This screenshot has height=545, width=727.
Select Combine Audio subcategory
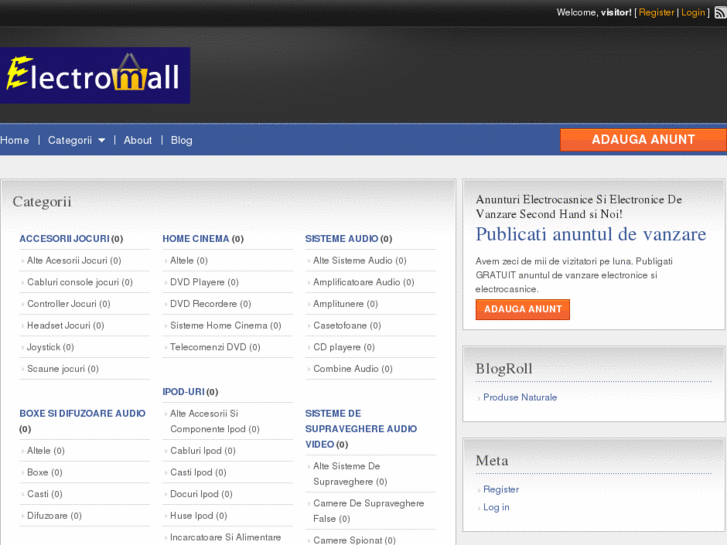point(346,369)
